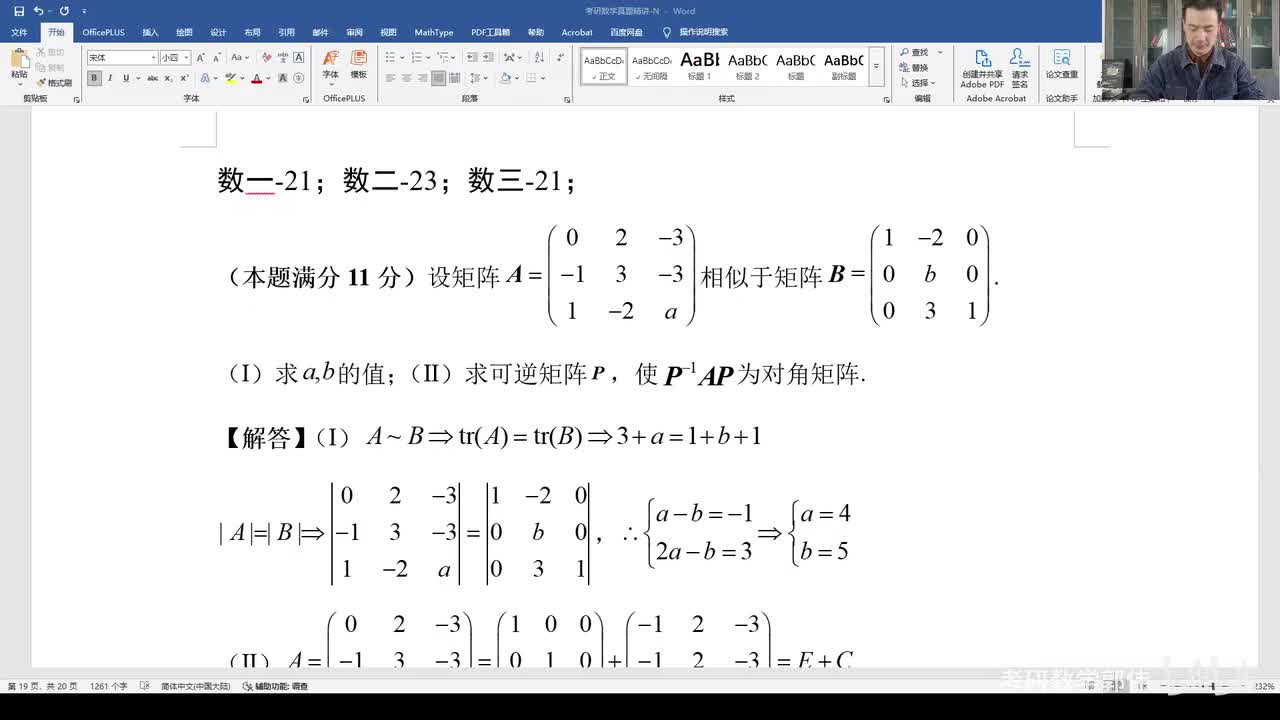Expand the numbered list dropdown
1280x720 pixels.
(430, 58)
